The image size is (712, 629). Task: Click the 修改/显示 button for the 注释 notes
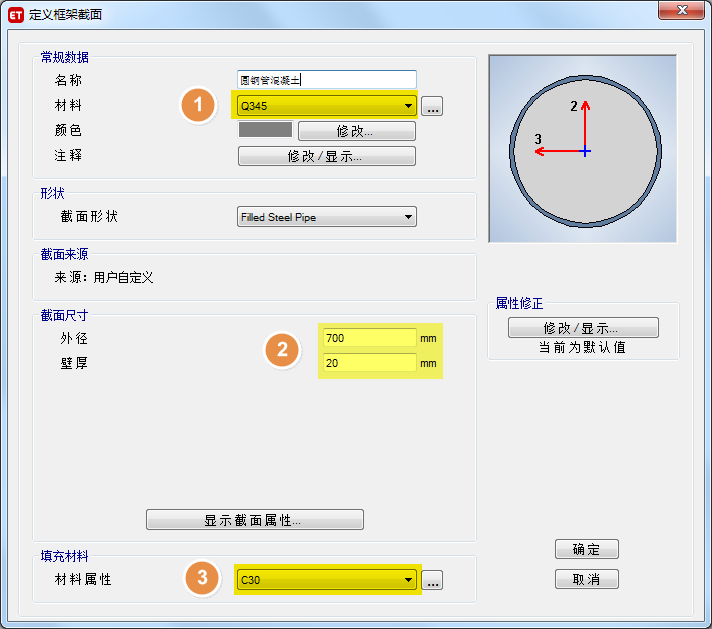(326, 156)
